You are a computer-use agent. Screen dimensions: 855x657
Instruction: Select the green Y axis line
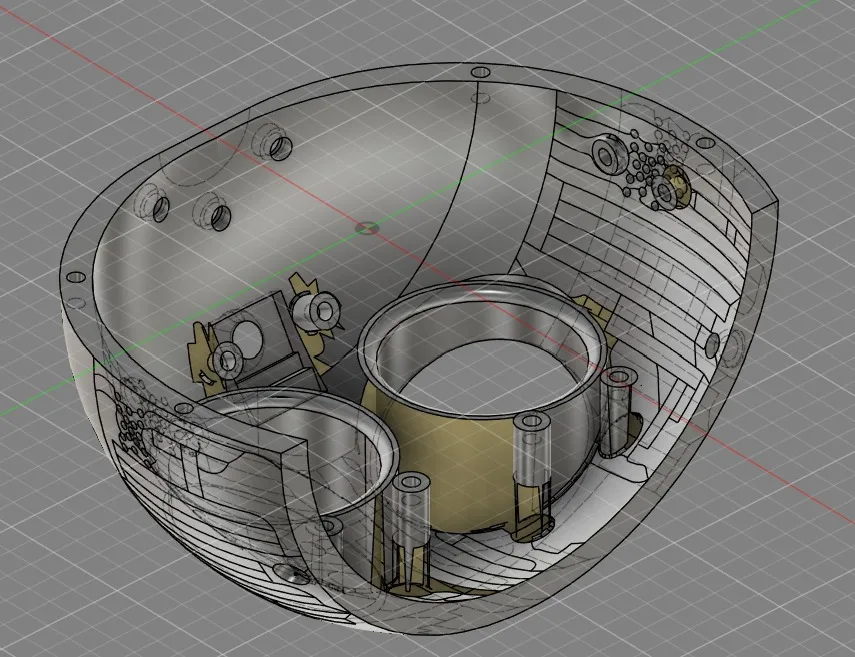click(409, 208)
